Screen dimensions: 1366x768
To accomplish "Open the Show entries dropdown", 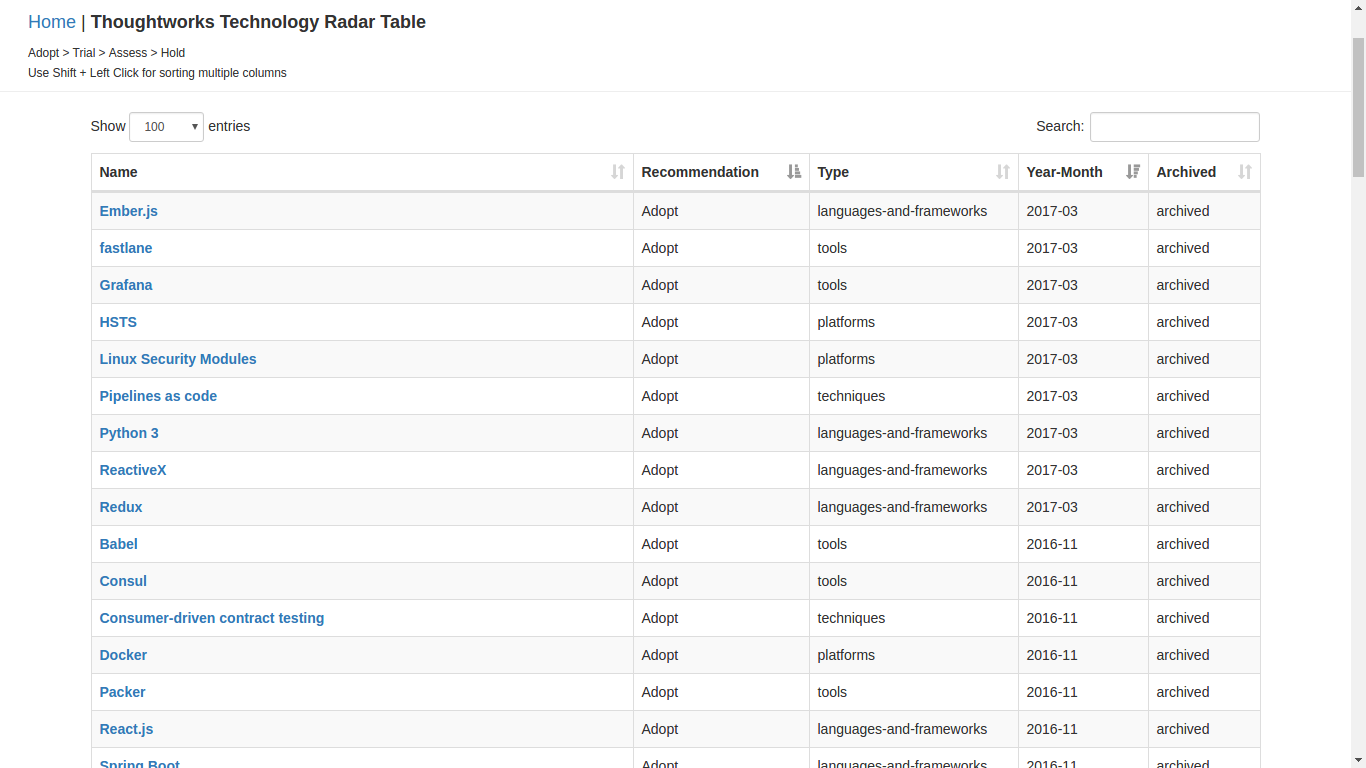I will click(166, 127).
